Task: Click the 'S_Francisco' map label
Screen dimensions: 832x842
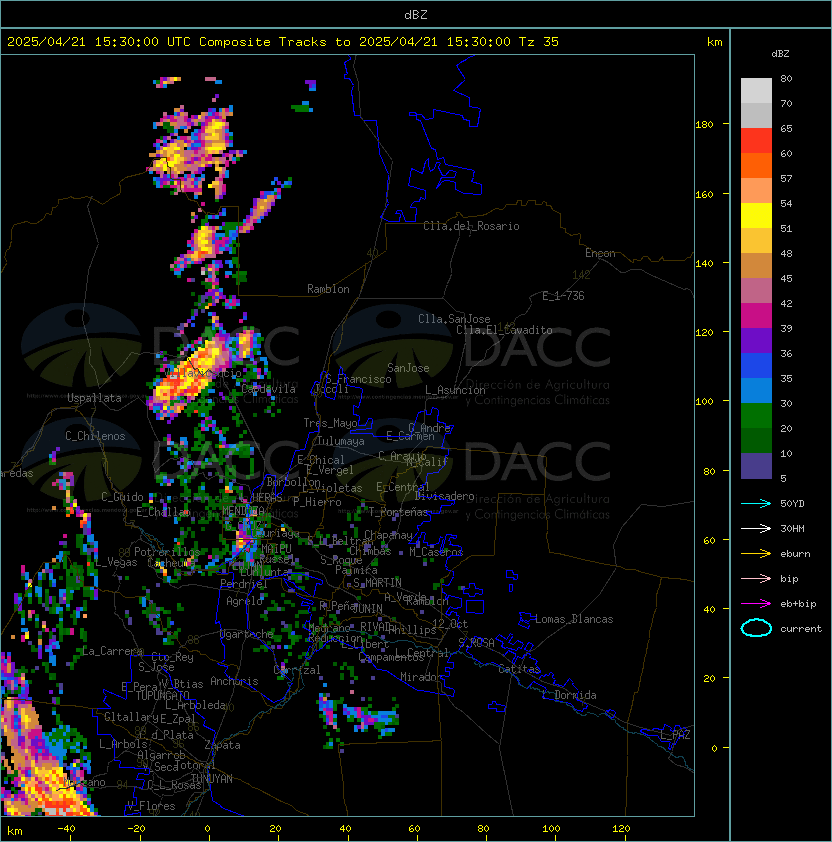Action: 358,379
